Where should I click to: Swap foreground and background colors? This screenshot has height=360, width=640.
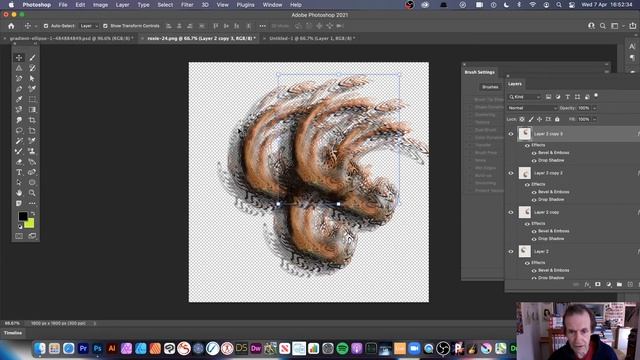click(33, 213)
